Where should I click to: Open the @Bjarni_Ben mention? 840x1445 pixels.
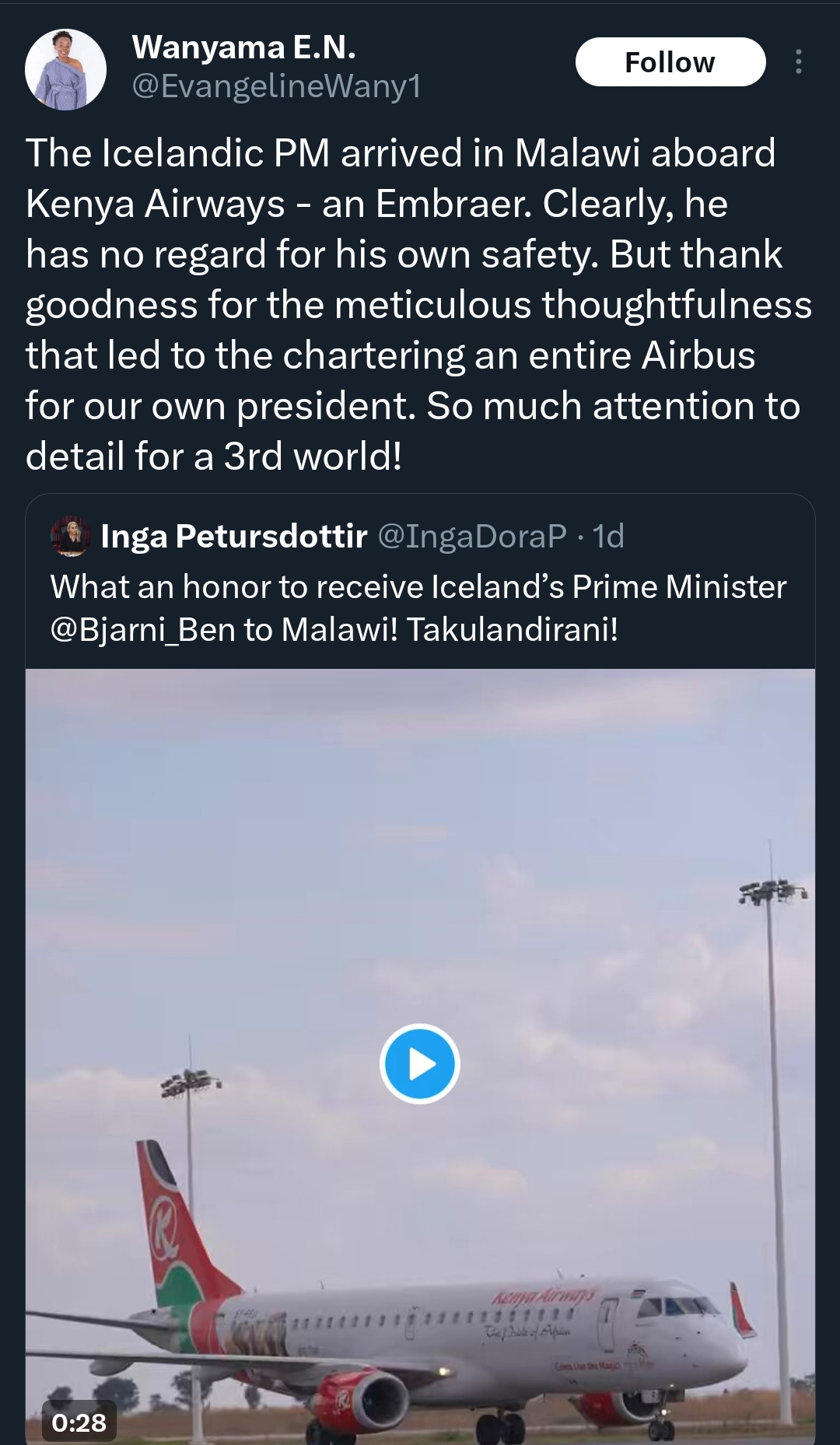(142, 629)
